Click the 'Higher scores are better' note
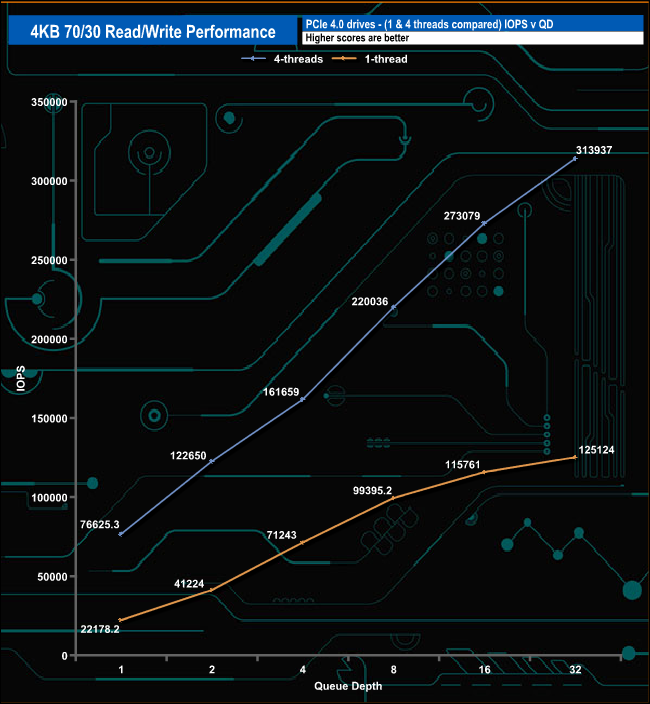The image size is (650, 704). (357, 38)
